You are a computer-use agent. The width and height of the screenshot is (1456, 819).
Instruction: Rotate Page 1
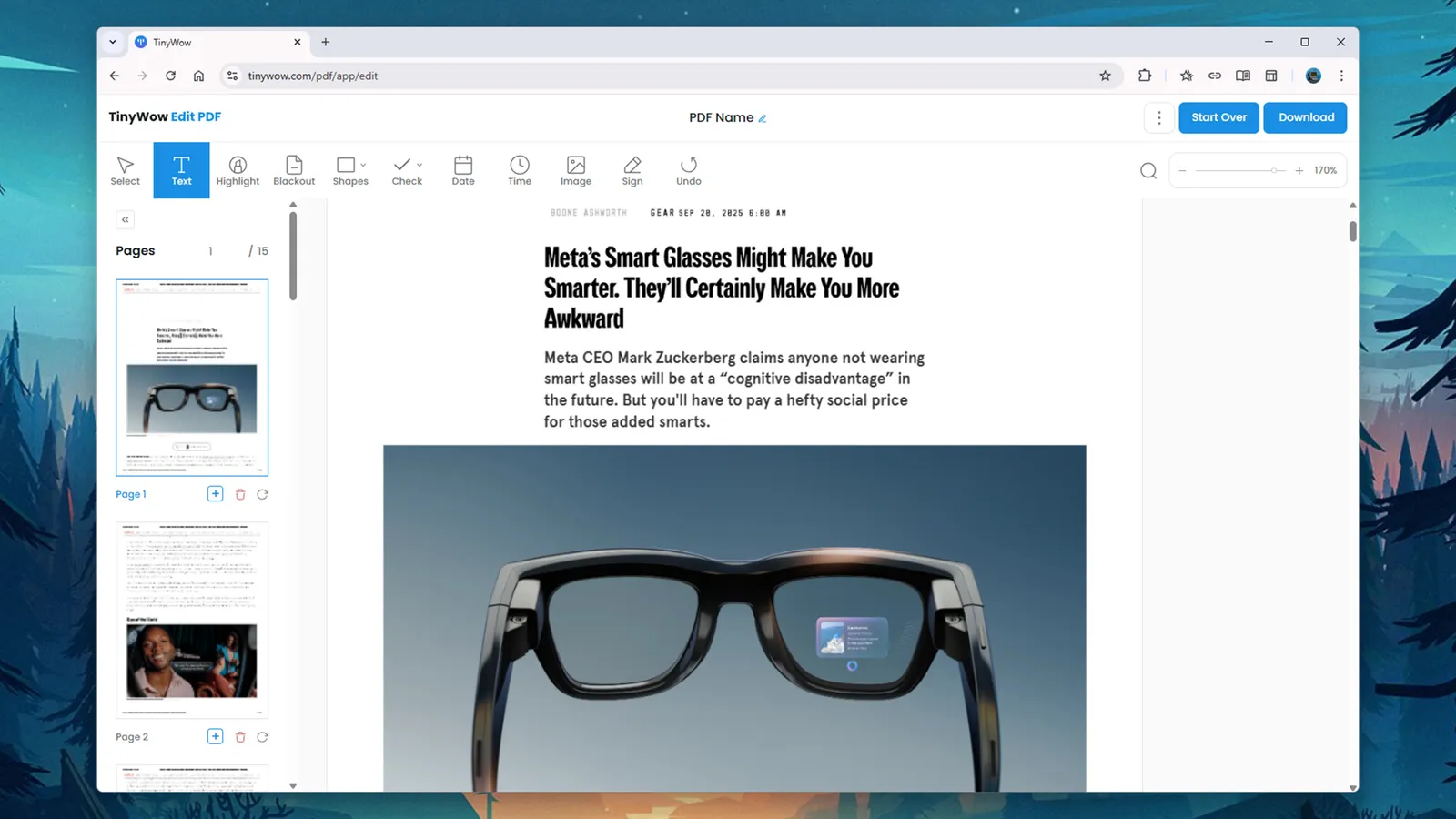tap(262, 494)
